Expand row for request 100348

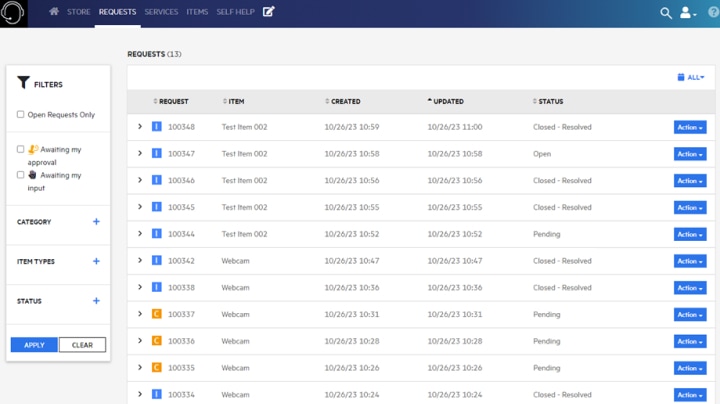(x=140, y=126)
